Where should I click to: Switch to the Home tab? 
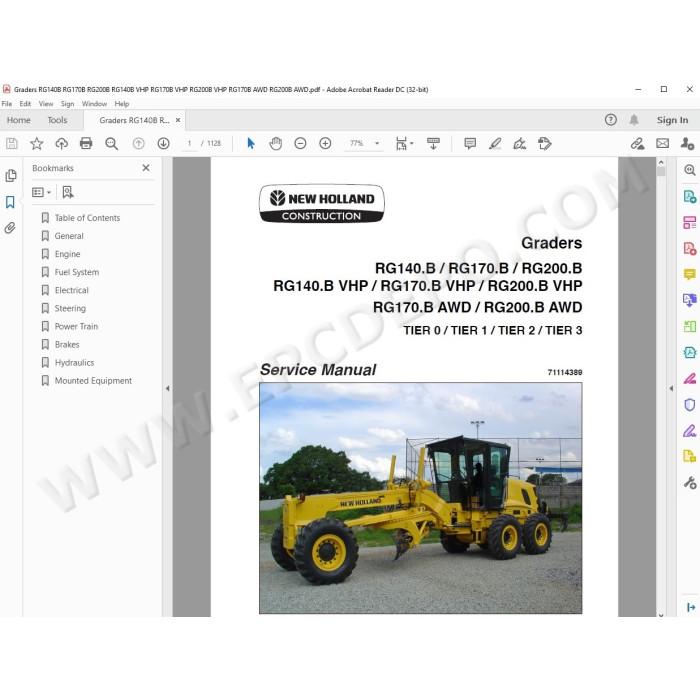tap(19, 120)
